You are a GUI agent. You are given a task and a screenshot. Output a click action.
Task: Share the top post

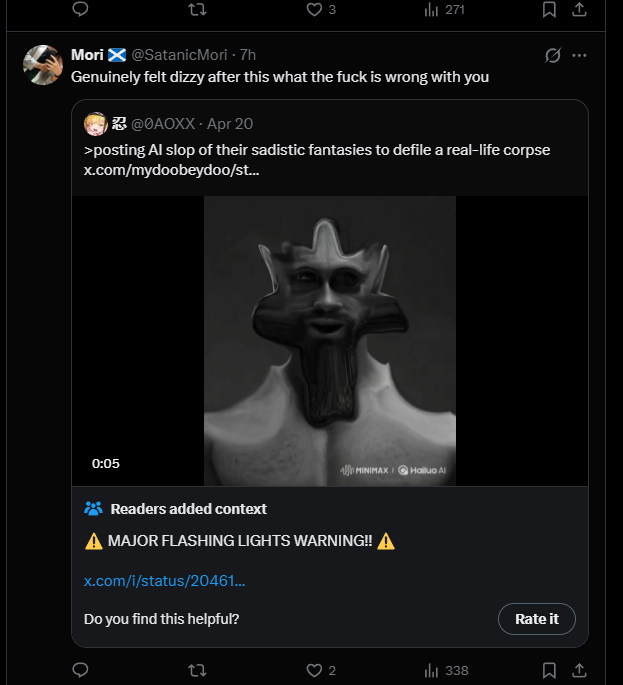[578, 9]
